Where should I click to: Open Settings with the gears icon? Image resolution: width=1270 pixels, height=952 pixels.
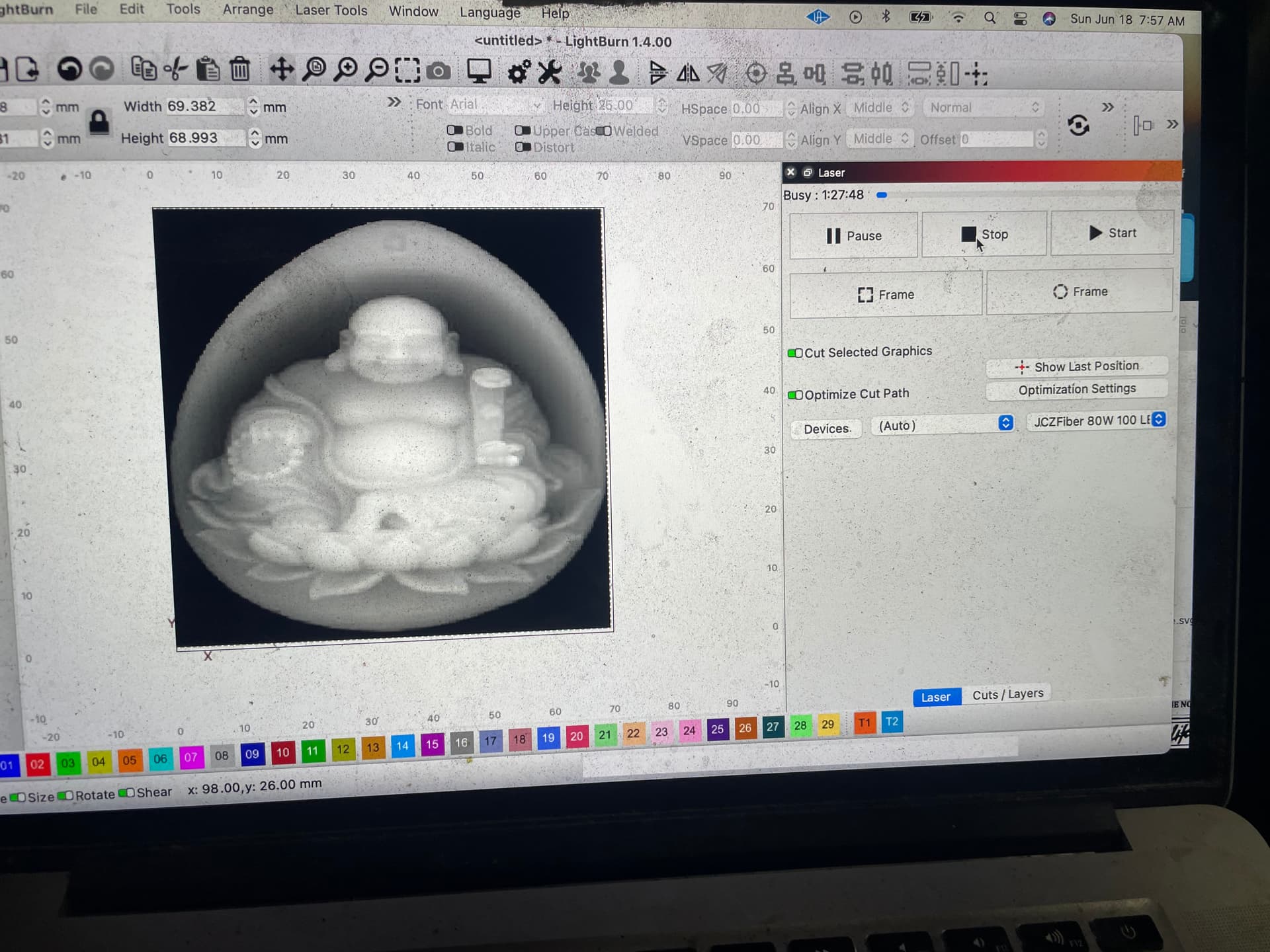(x=519, y=71)
